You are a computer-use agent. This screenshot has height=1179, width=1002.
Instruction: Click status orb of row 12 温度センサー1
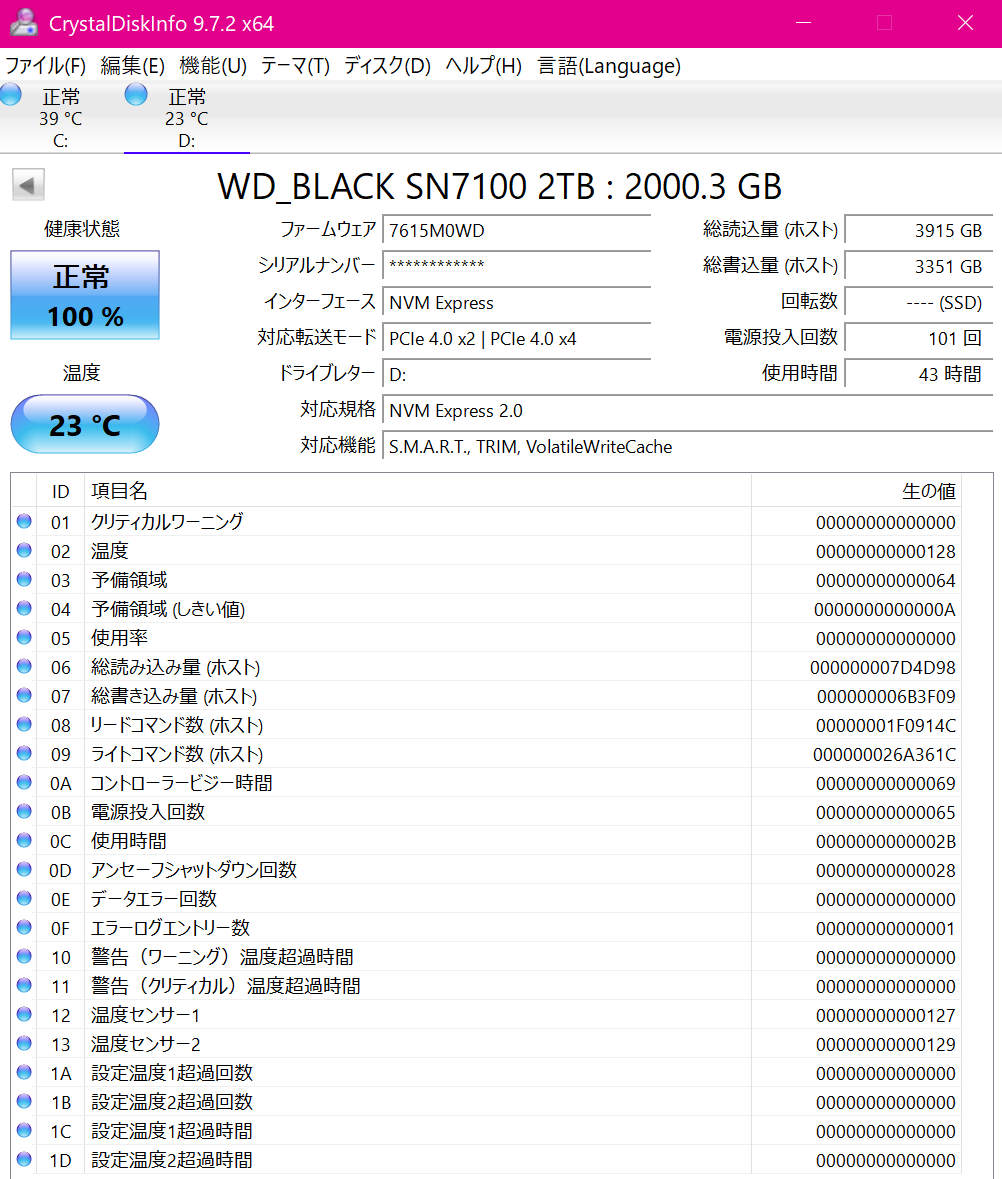[24, 1014]
